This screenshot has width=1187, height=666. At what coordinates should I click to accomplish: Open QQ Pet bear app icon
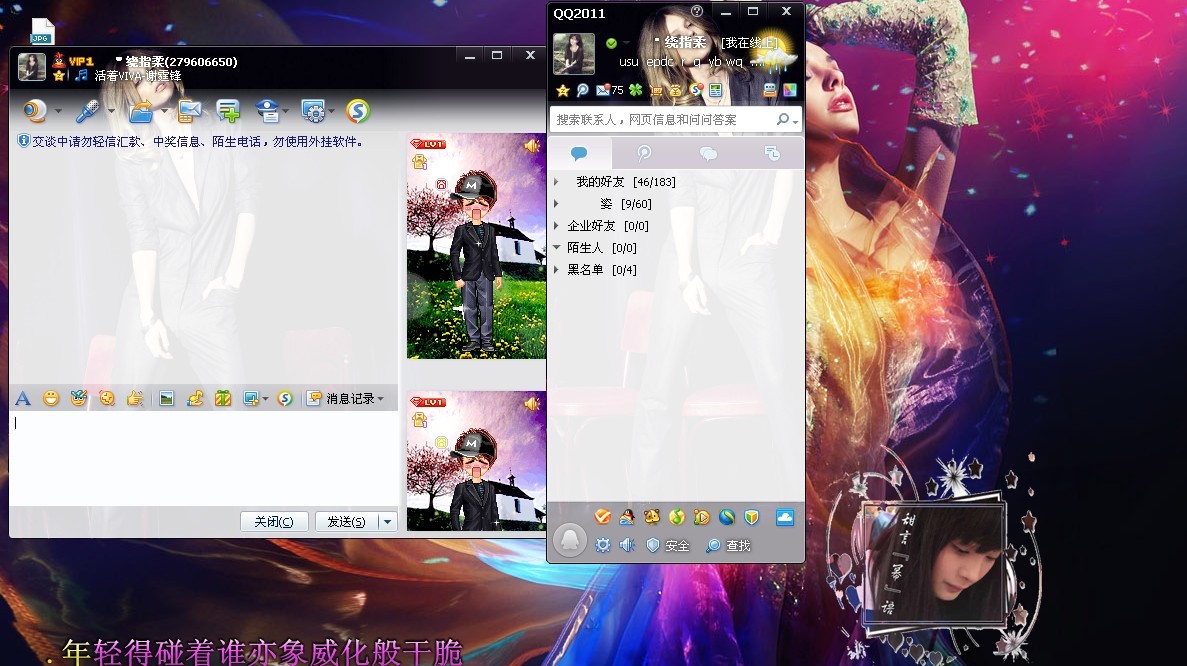pos(652,517)
